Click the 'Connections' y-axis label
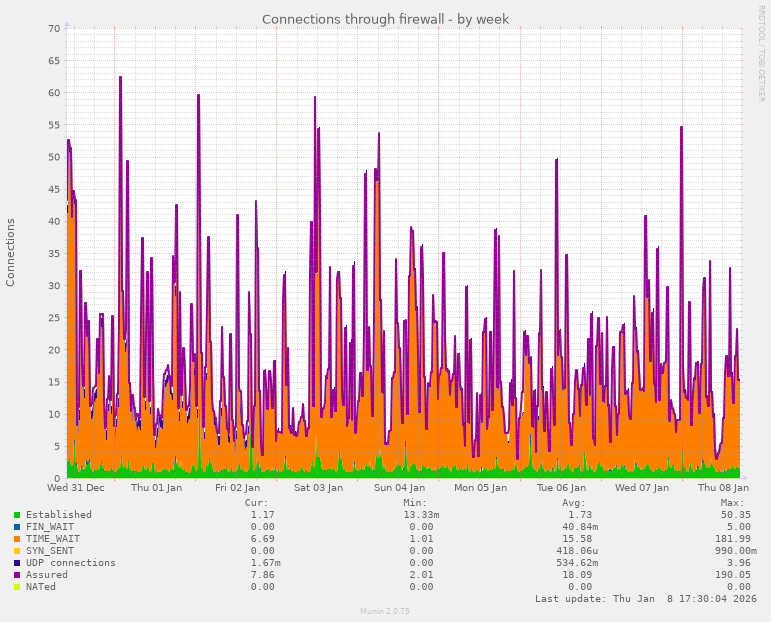 click(10, 253)
